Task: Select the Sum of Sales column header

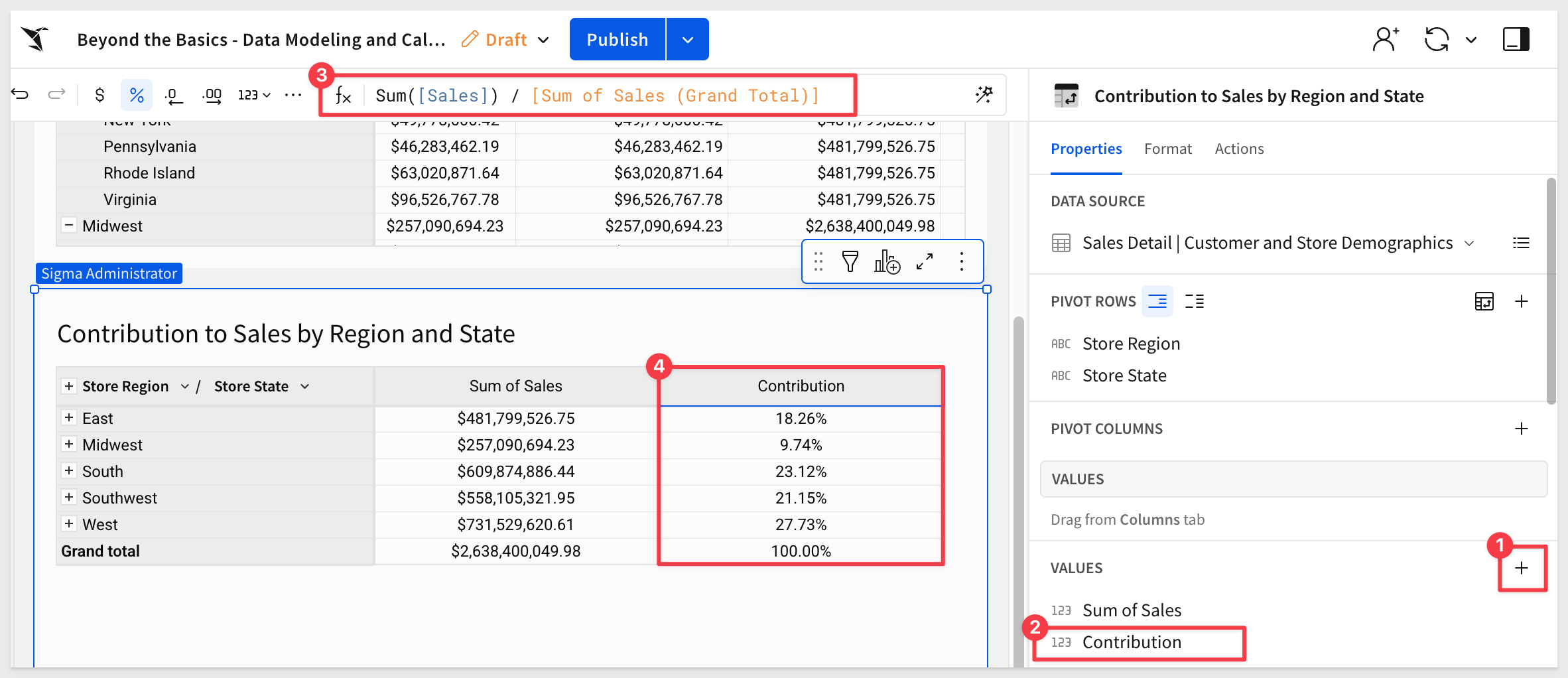Action: 515,386
